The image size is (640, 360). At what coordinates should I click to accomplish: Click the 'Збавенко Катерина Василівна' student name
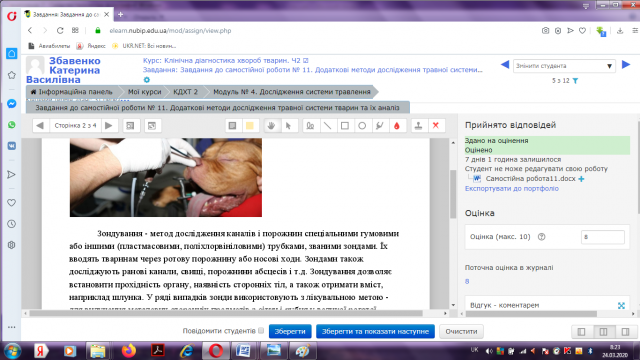click(x=63, y=70)
